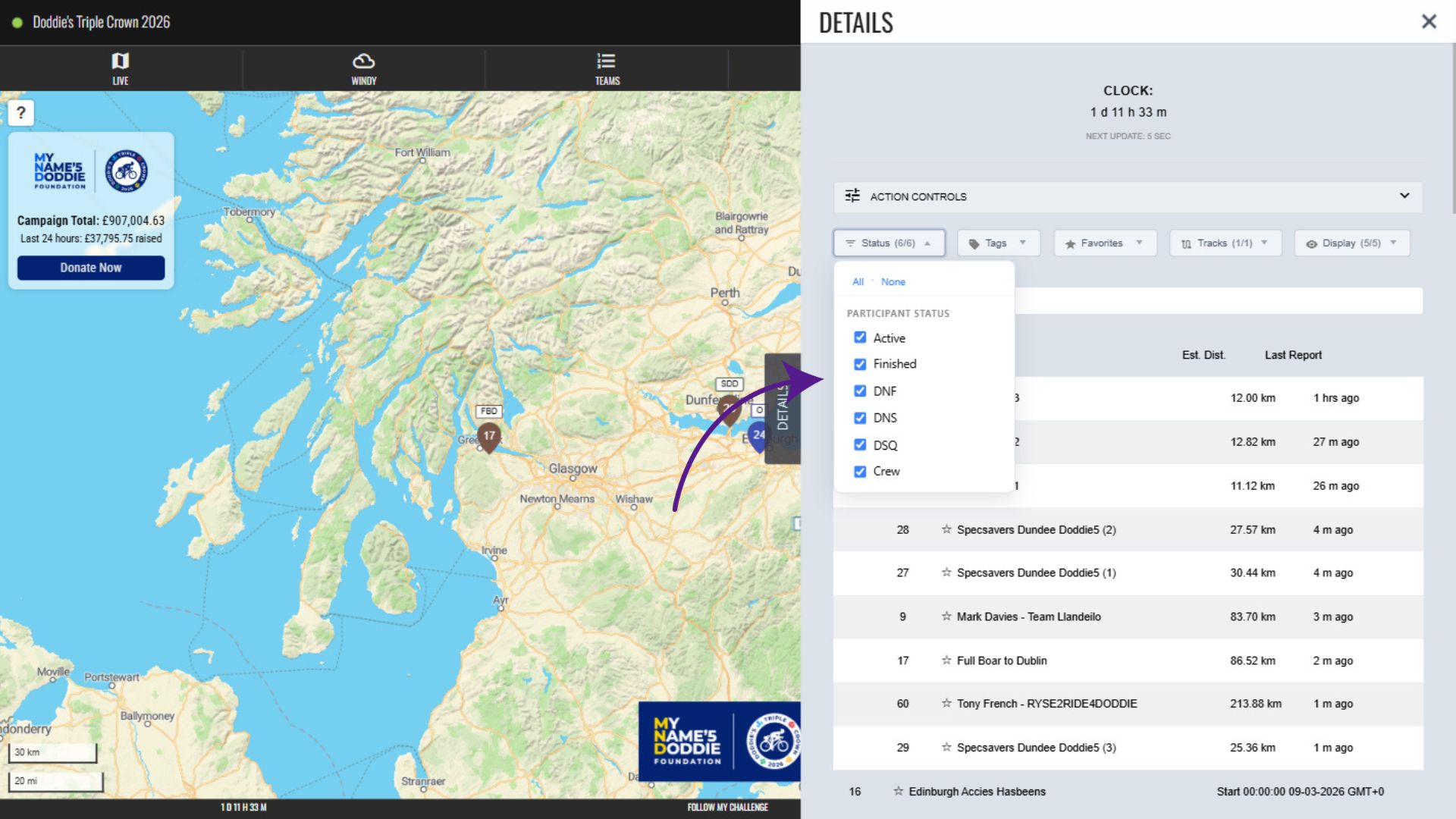Star Mark Davies - Team Llandeilo
The width and height of the screenshot is (1456, 819).
click(x=946, y=617)
